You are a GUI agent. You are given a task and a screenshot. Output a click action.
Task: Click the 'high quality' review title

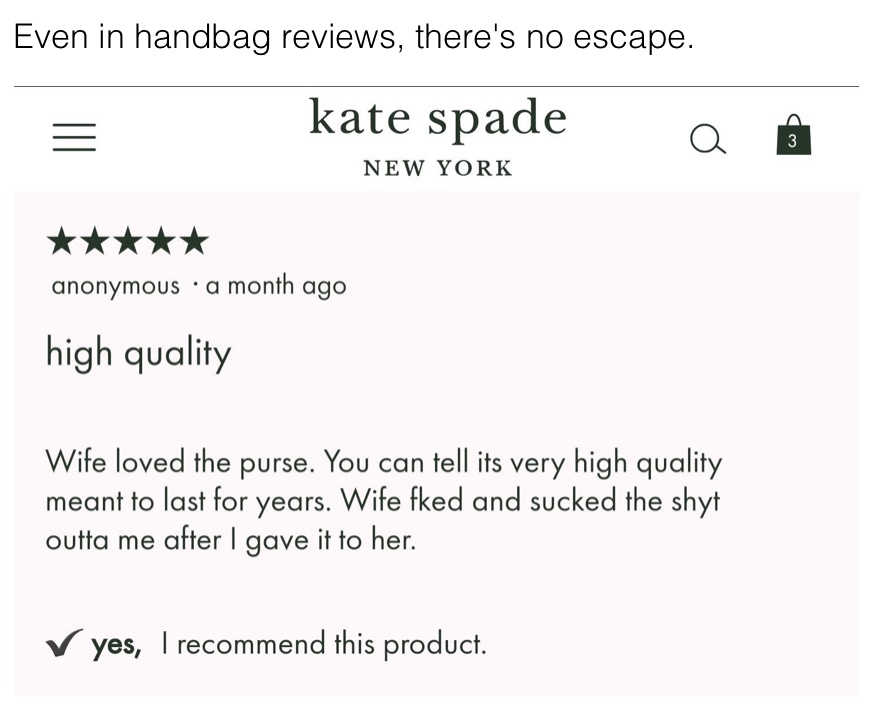coord(139,353)
